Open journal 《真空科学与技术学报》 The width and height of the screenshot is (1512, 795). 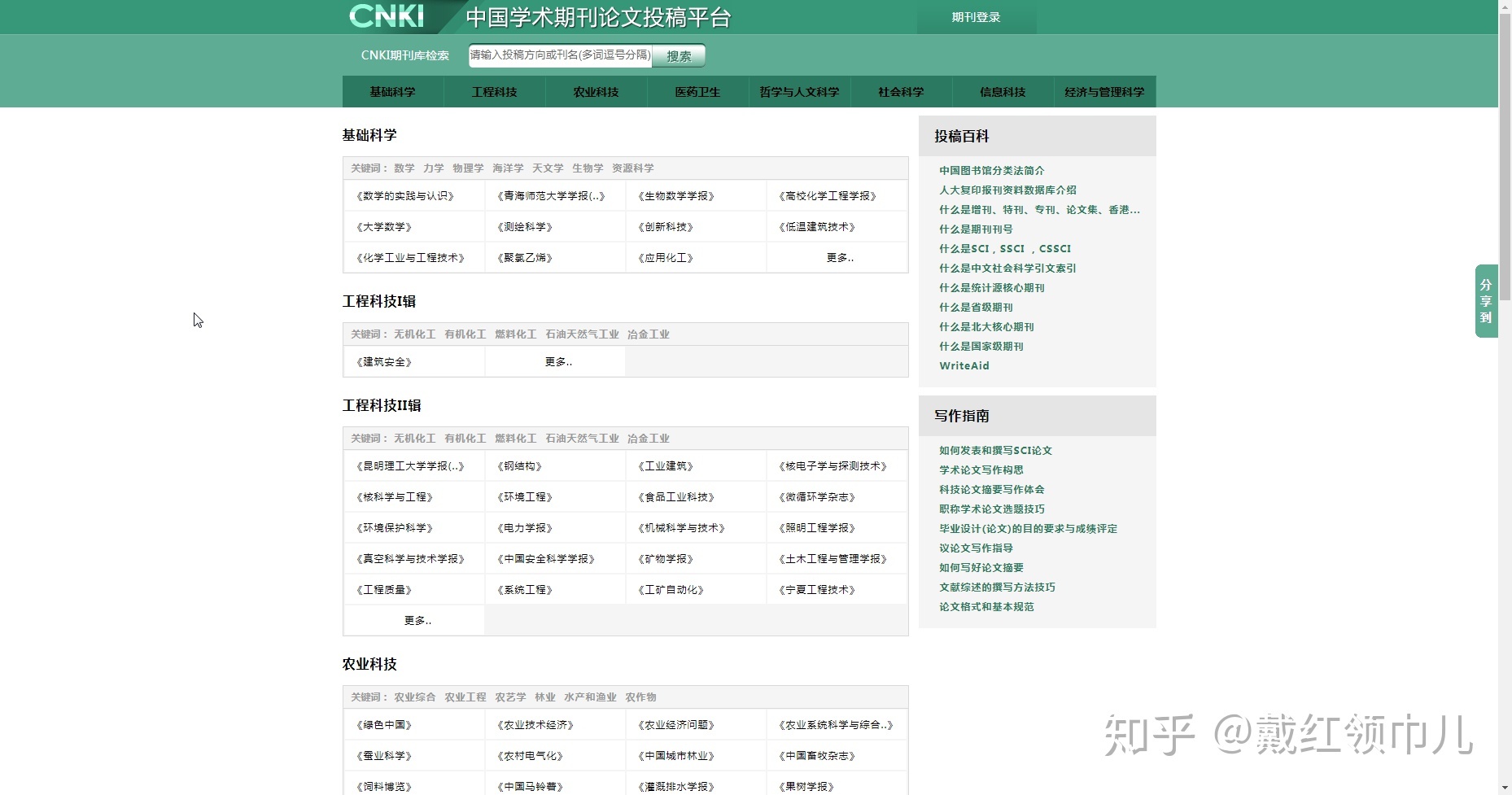410,559
